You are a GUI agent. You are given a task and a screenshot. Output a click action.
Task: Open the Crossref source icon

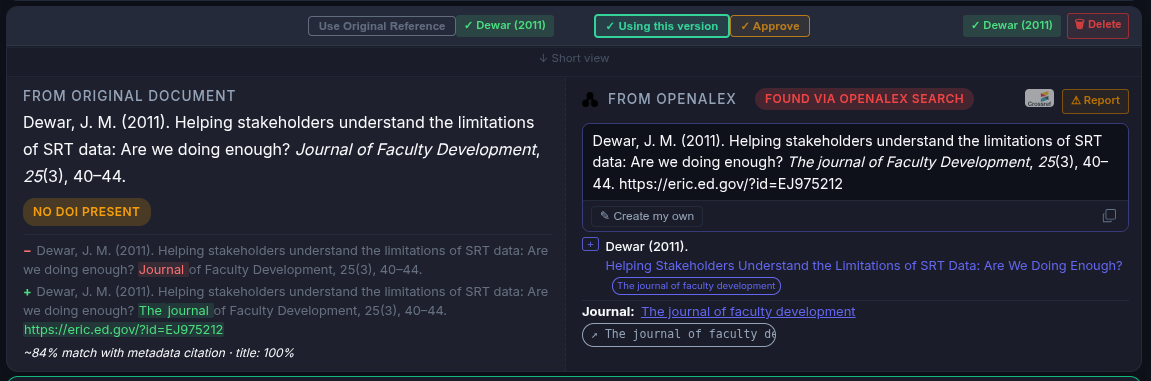coord(1039,98)
